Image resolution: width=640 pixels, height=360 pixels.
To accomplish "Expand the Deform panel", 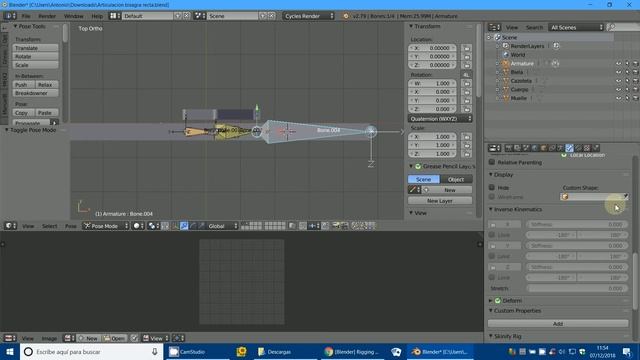I will (x=491, y=300).
